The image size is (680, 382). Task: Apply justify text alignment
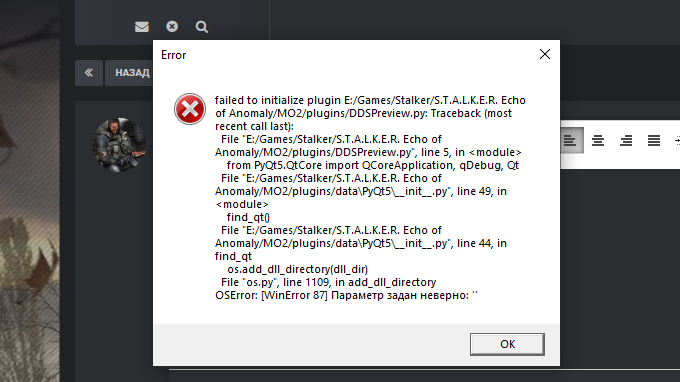tap(654, 140)
